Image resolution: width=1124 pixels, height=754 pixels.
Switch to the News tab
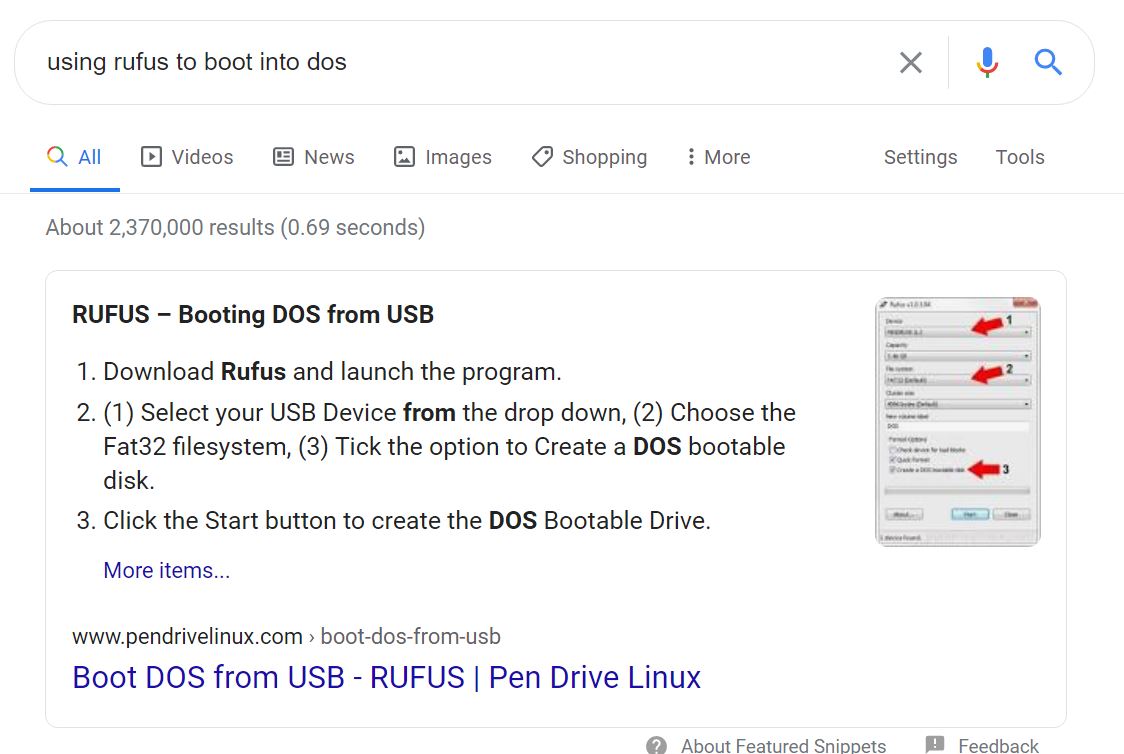(314, 157)
